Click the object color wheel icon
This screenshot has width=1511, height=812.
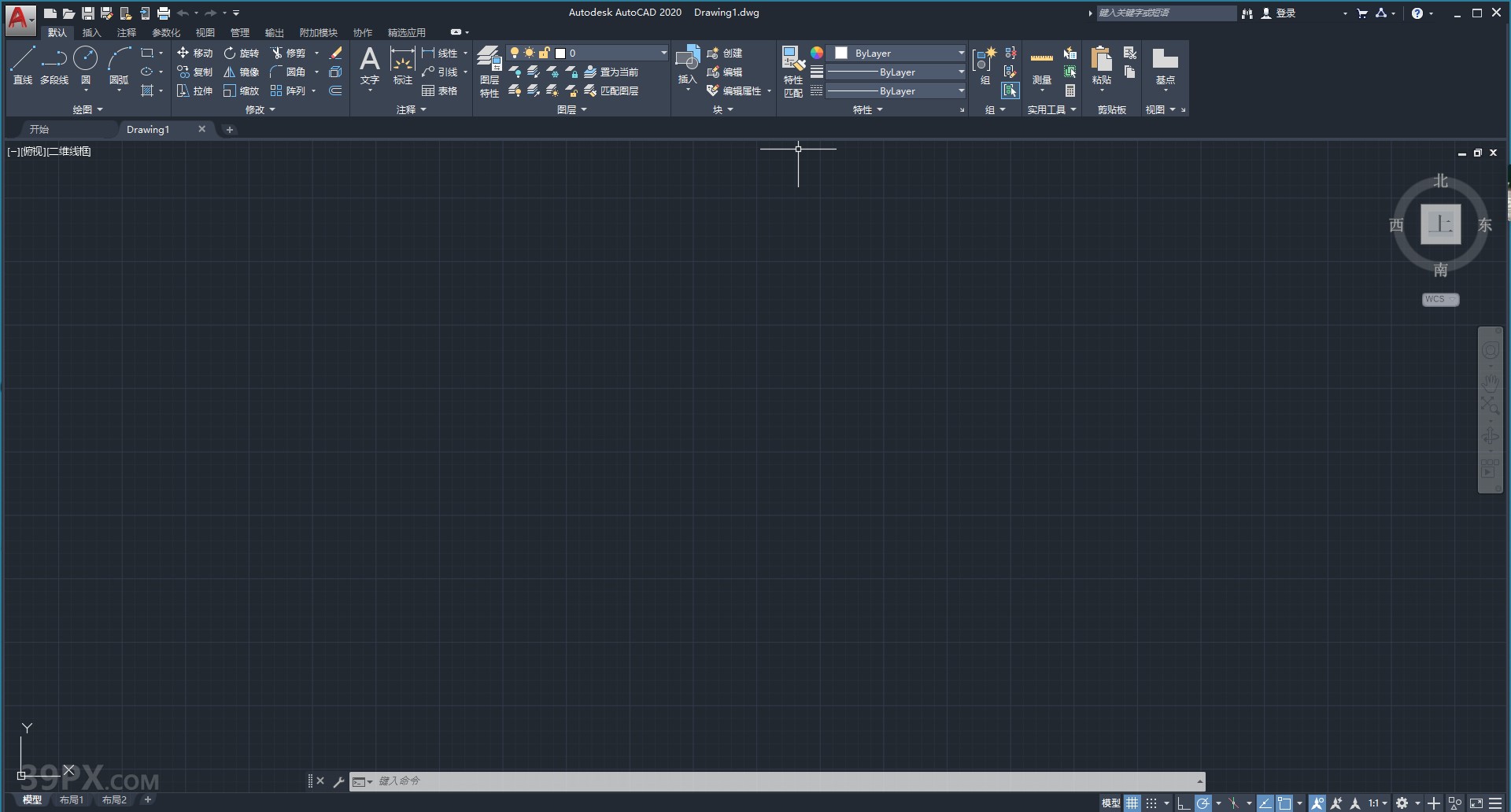click(x=817, y=53)
